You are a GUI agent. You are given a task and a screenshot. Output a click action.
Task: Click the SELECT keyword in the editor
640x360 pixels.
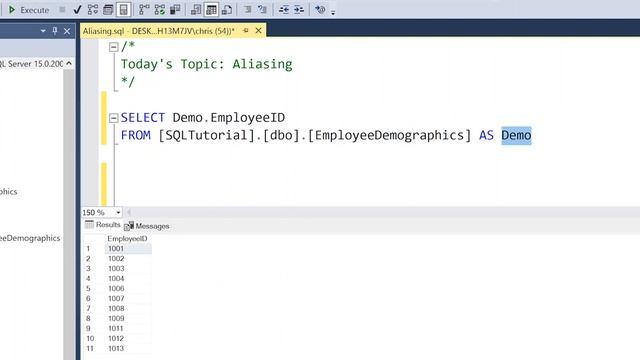(x=143, y=118)
